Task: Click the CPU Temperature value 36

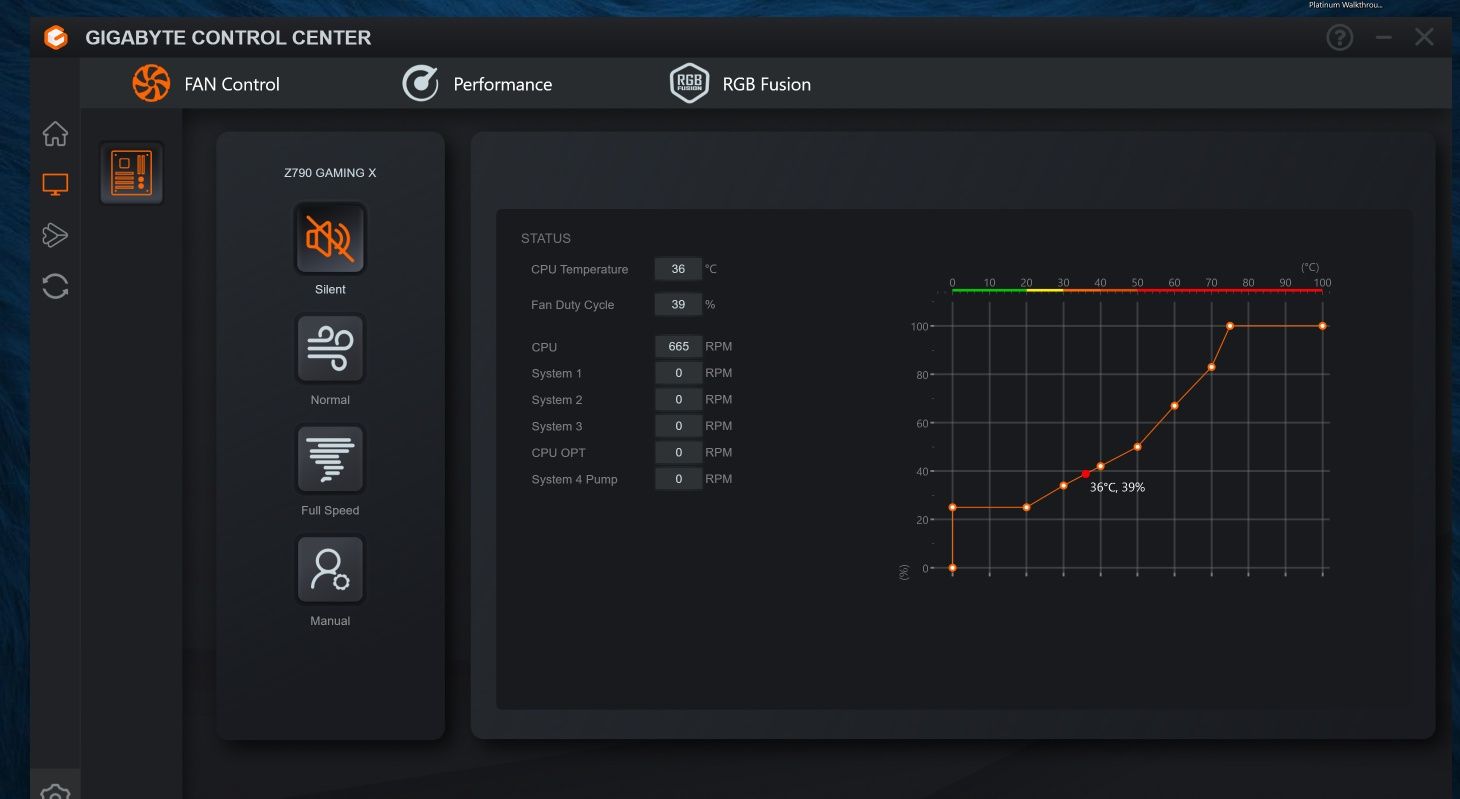Action: tap(678, 269)
